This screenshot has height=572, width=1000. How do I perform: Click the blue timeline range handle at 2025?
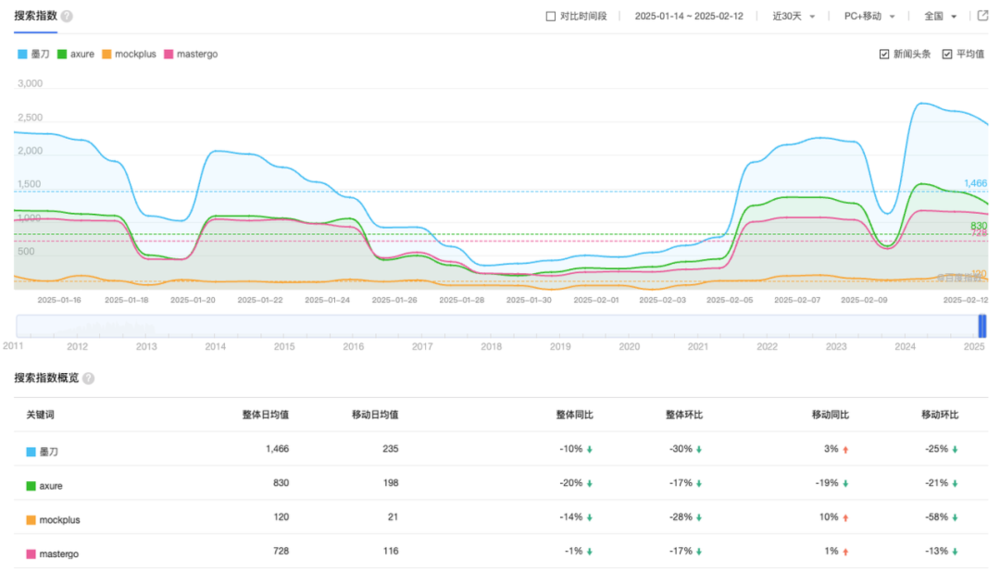[982, 326]
